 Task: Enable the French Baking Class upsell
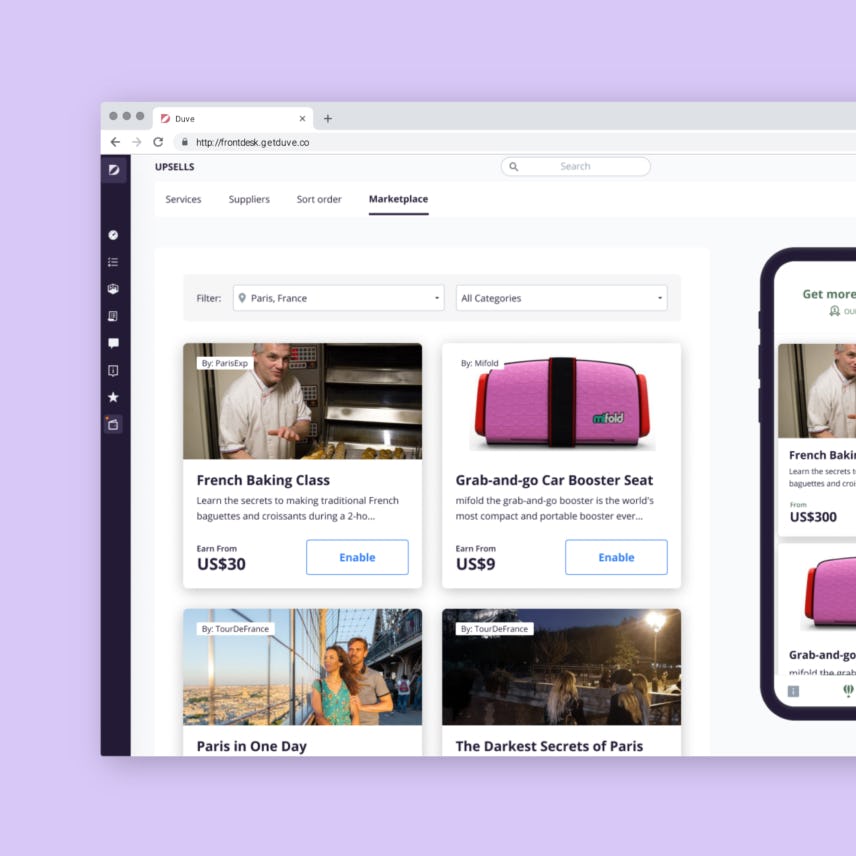[357, 557]
